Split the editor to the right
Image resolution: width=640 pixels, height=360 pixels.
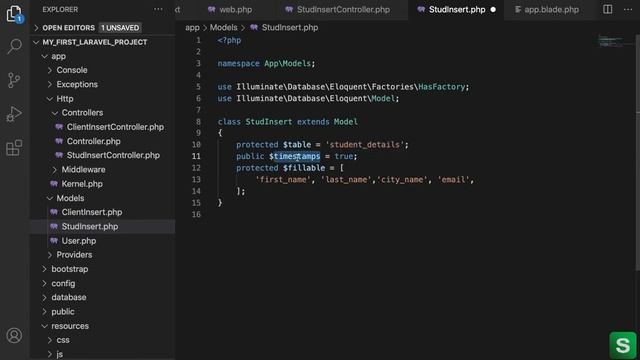(607, 9)
